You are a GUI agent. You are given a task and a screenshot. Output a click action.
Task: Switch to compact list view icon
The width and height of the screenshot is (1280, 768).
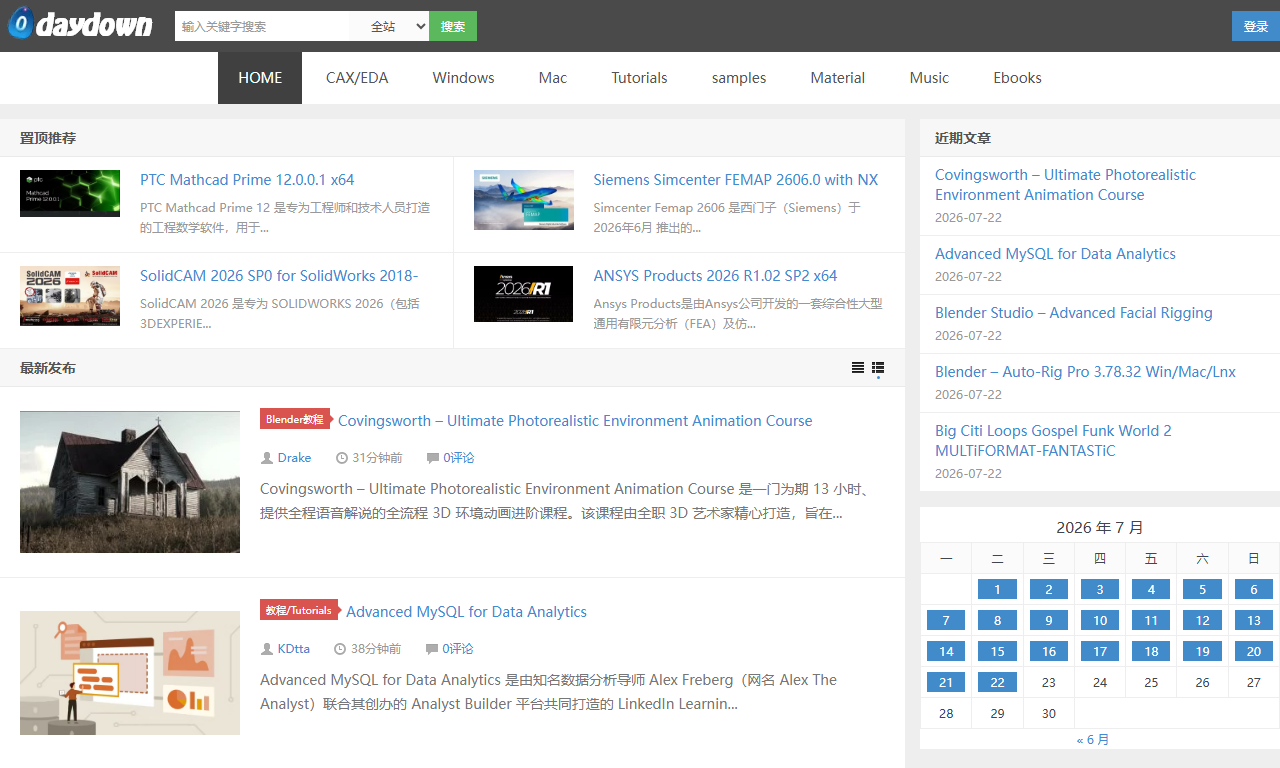point(857,368)
